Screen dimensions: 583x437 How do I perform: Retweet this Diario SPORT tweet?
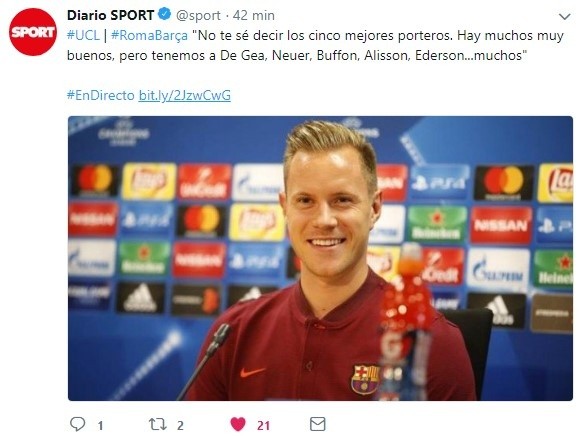158,424
